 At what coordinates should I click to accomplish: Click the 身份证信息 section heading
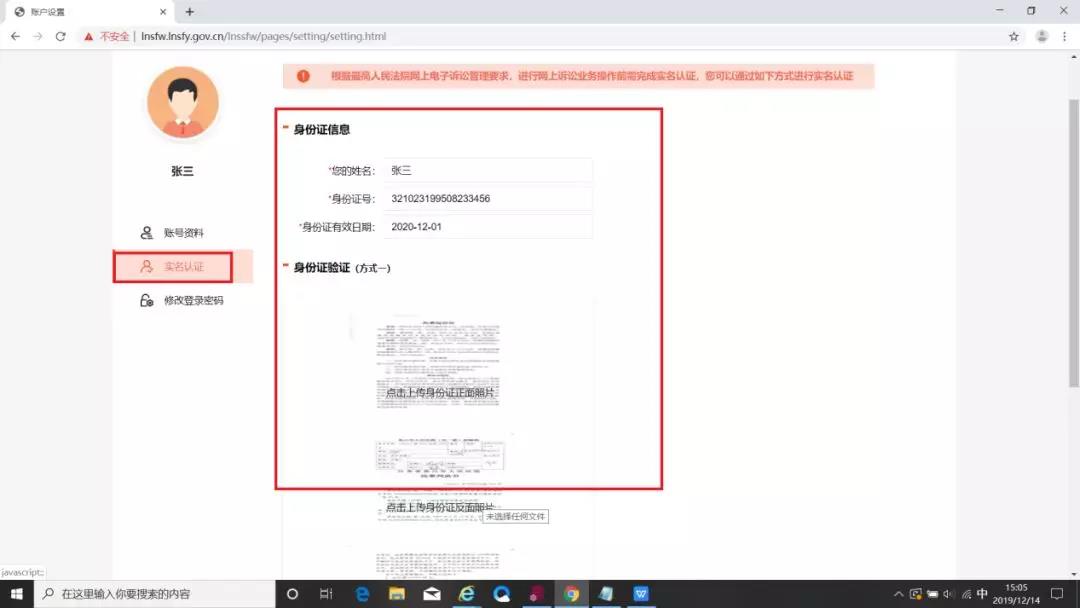(322, 129)
